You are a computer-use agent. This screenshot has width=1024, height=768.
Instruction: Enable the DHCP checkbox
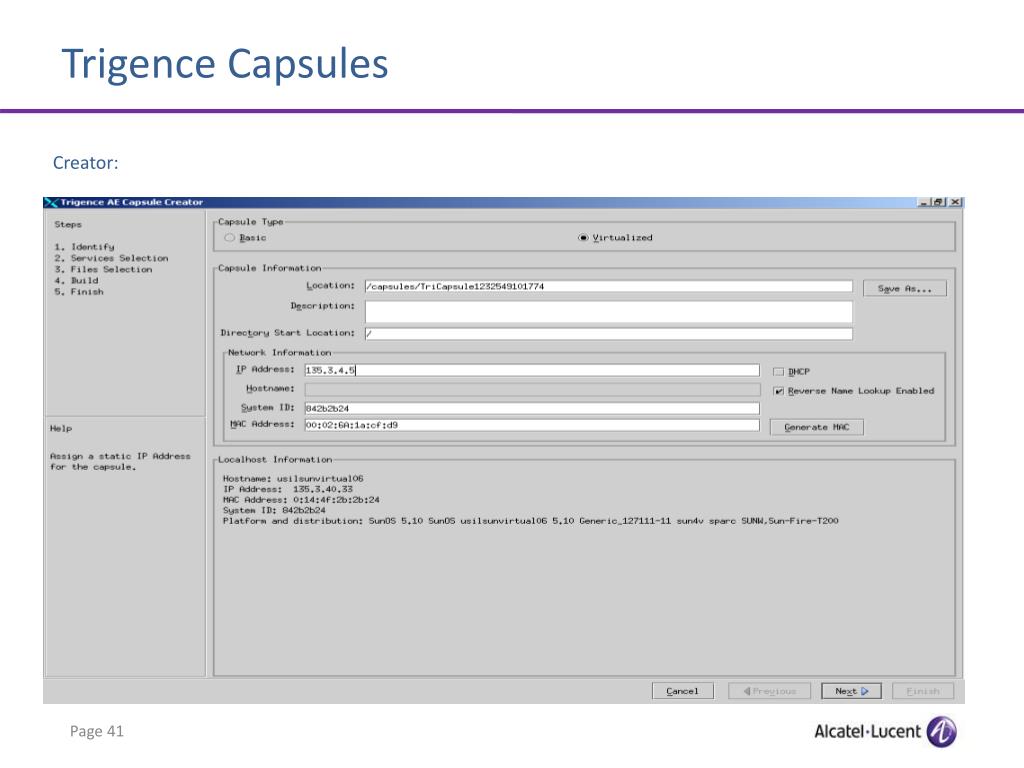pyautogui.click(x=778, y=372)
